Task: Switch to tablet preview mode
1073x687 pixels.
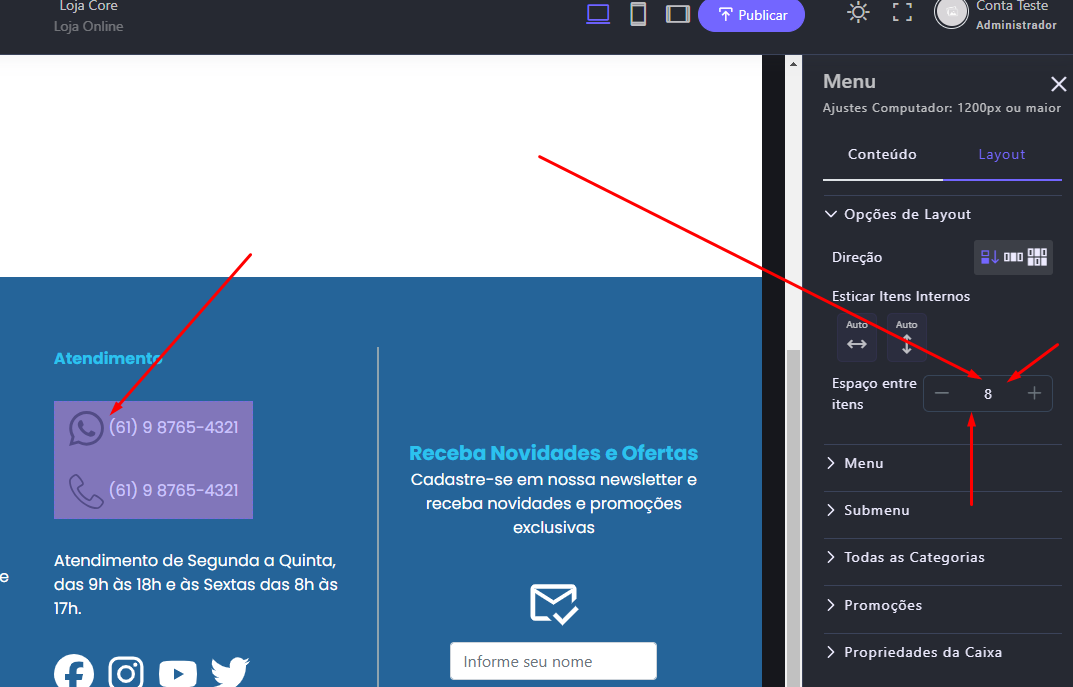Action: coord(678,14)
